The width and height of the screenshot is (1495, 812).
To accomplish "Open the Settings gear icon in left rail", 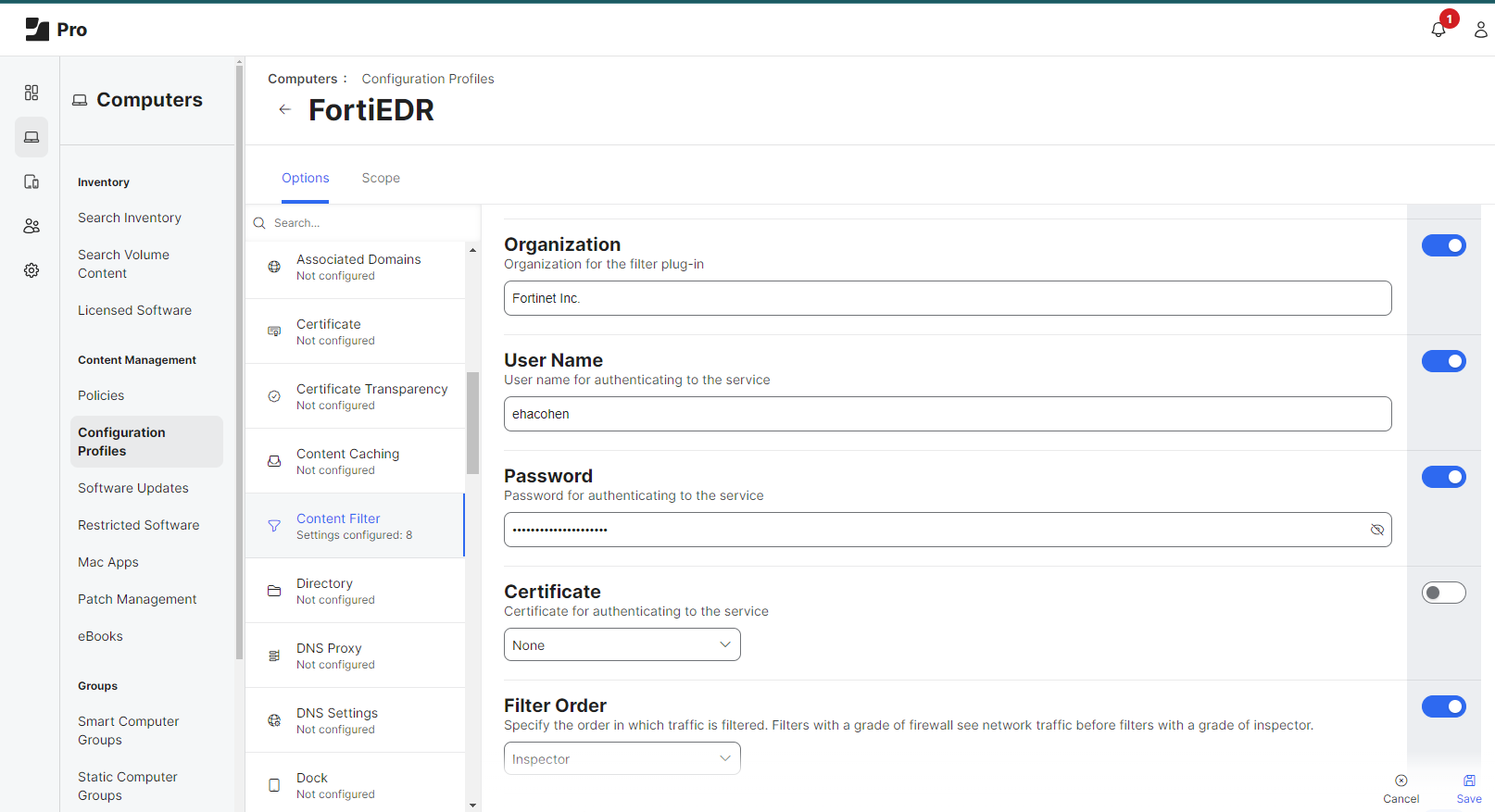I will click(31, 270).
